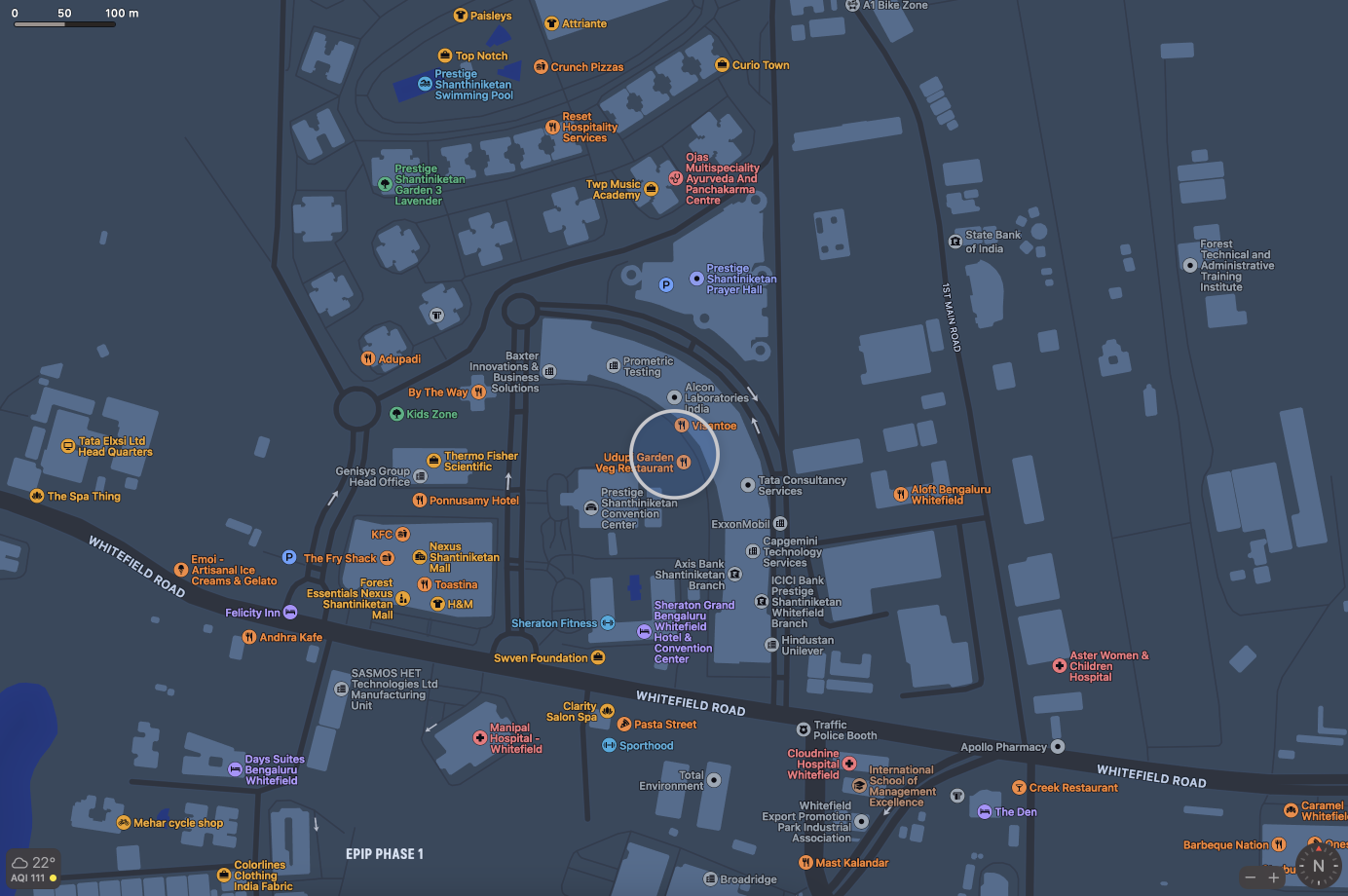Select the Adupadi restaurant icon

pyautogui.click(x=368, y=358)
